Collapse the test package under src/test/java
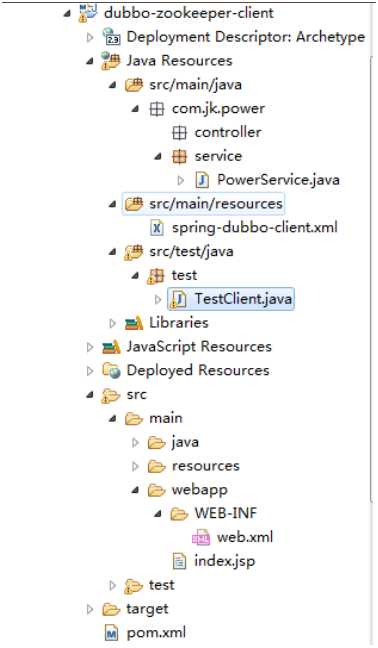 coord(135,276)
